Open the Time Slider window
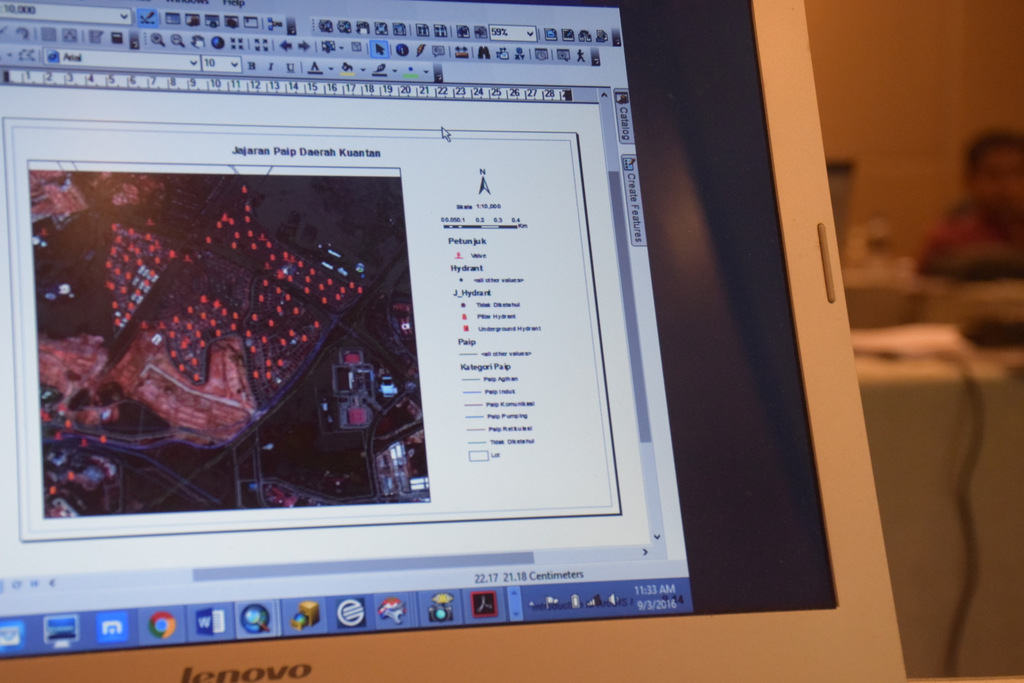1024x683 pixels. pyautogui.click(x=541, y=55)
